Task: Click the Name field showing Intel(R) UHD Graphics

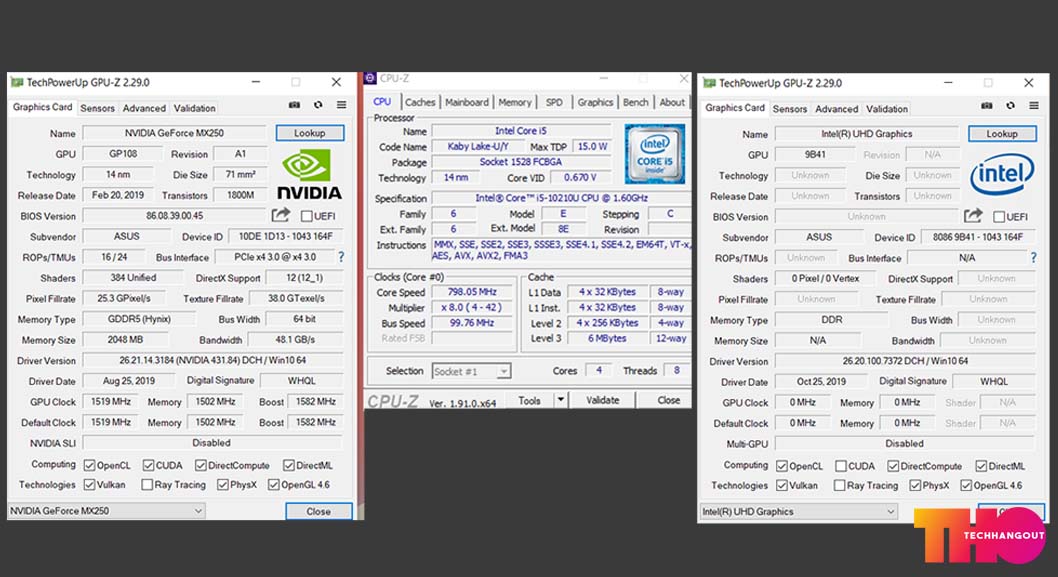Action: point(866,134)
